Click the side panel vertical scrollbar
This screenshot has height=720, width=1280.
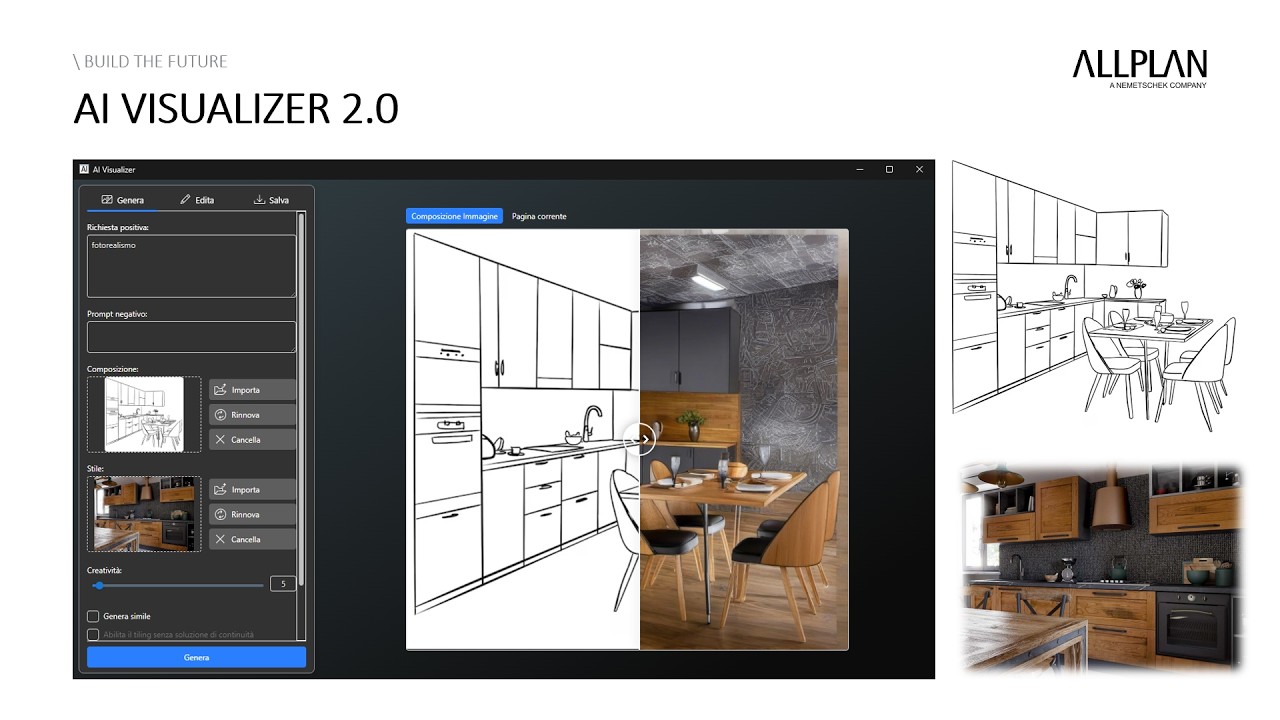pos(301,400)
